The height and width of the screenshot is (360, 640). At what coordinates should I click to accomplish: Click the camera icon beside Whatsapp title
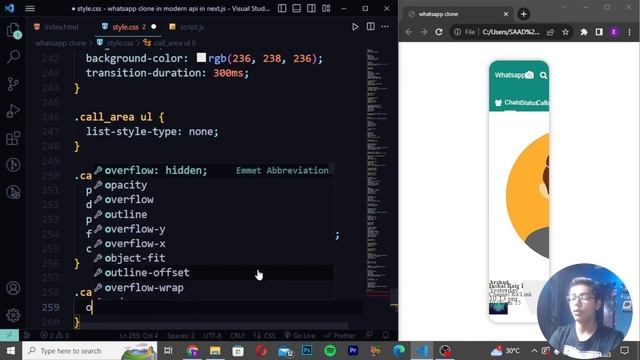pyautogui.click(x=529, y=75)
